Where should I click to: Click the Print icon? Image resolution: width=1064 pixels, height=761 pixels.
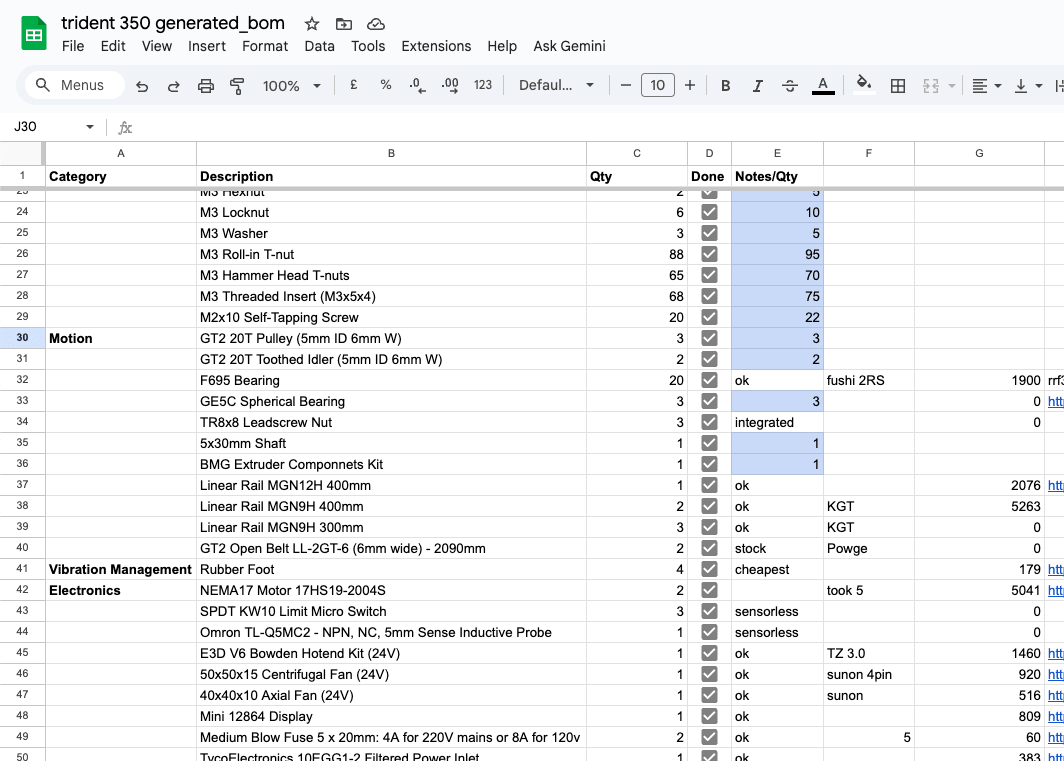click(206, 85)
